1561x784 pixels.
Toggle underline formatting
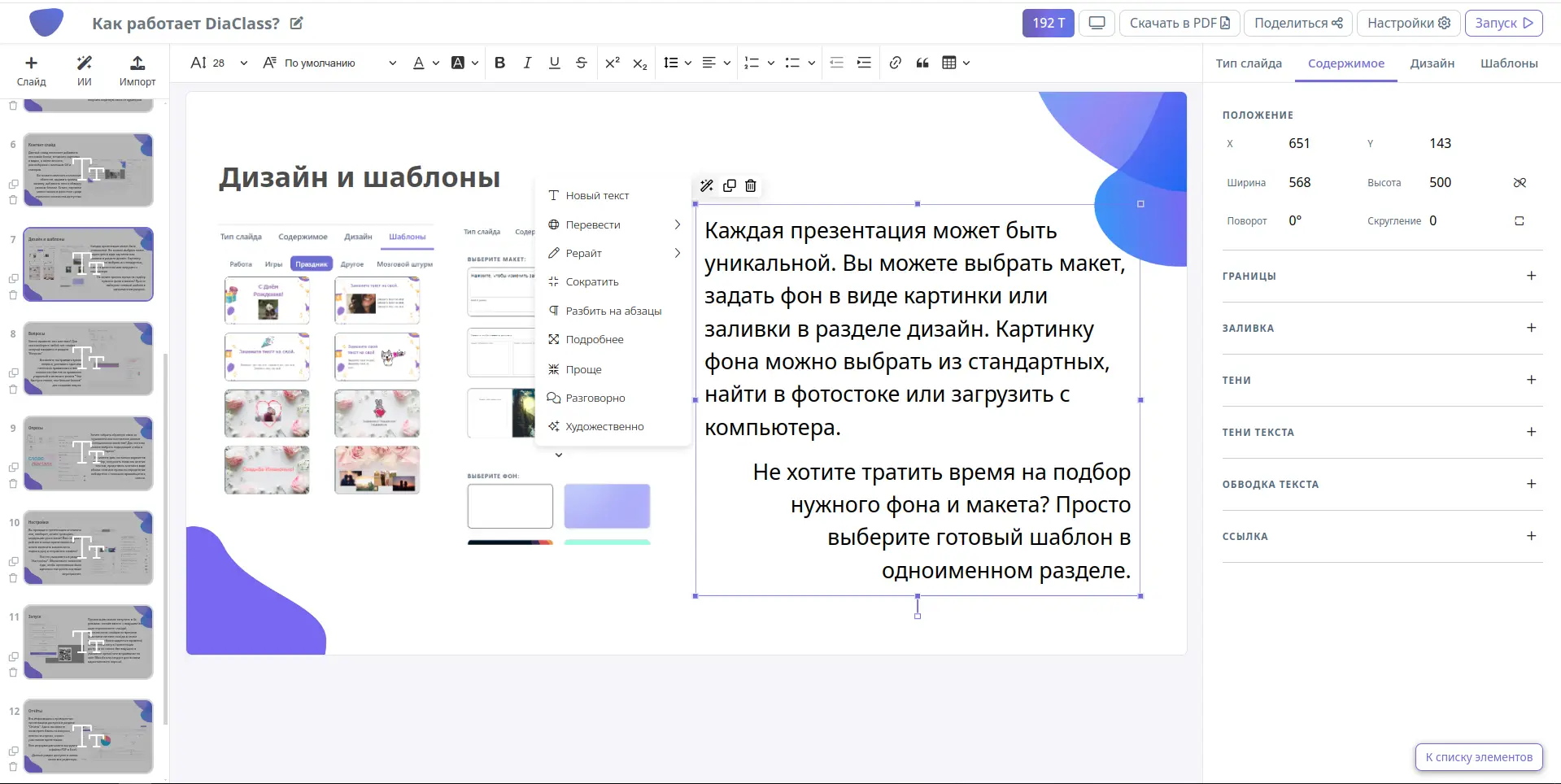tap(554, 63)
